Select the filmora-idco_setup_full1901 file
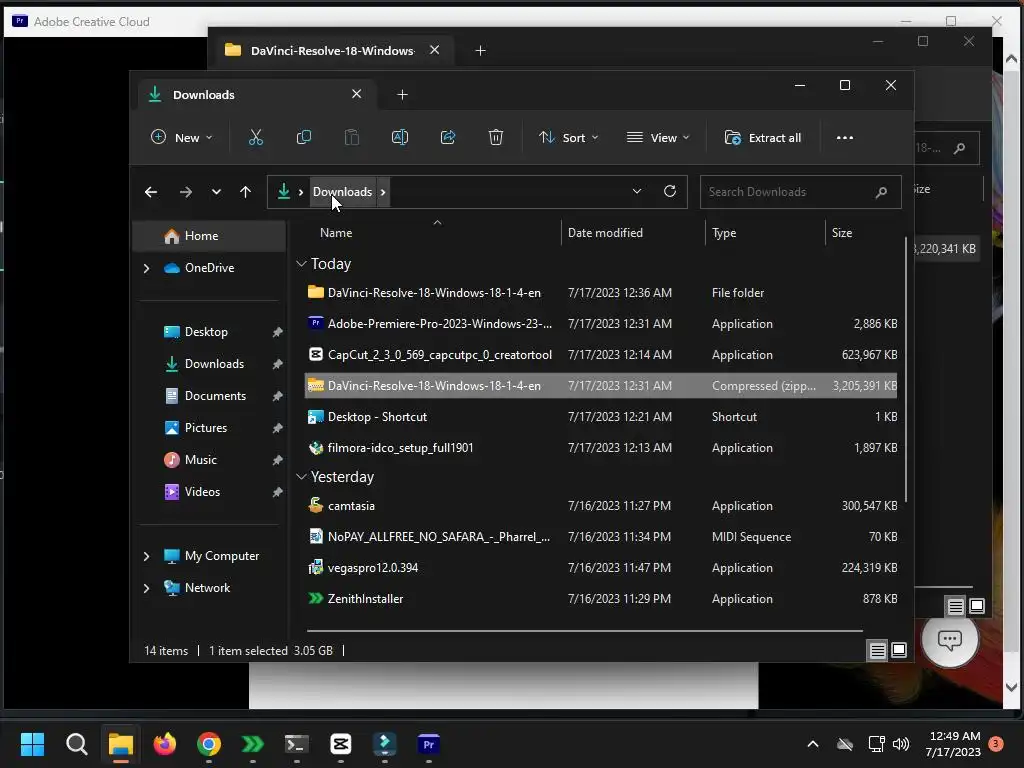The height and width of the screenshot is (768, 1024). (601, 448)
